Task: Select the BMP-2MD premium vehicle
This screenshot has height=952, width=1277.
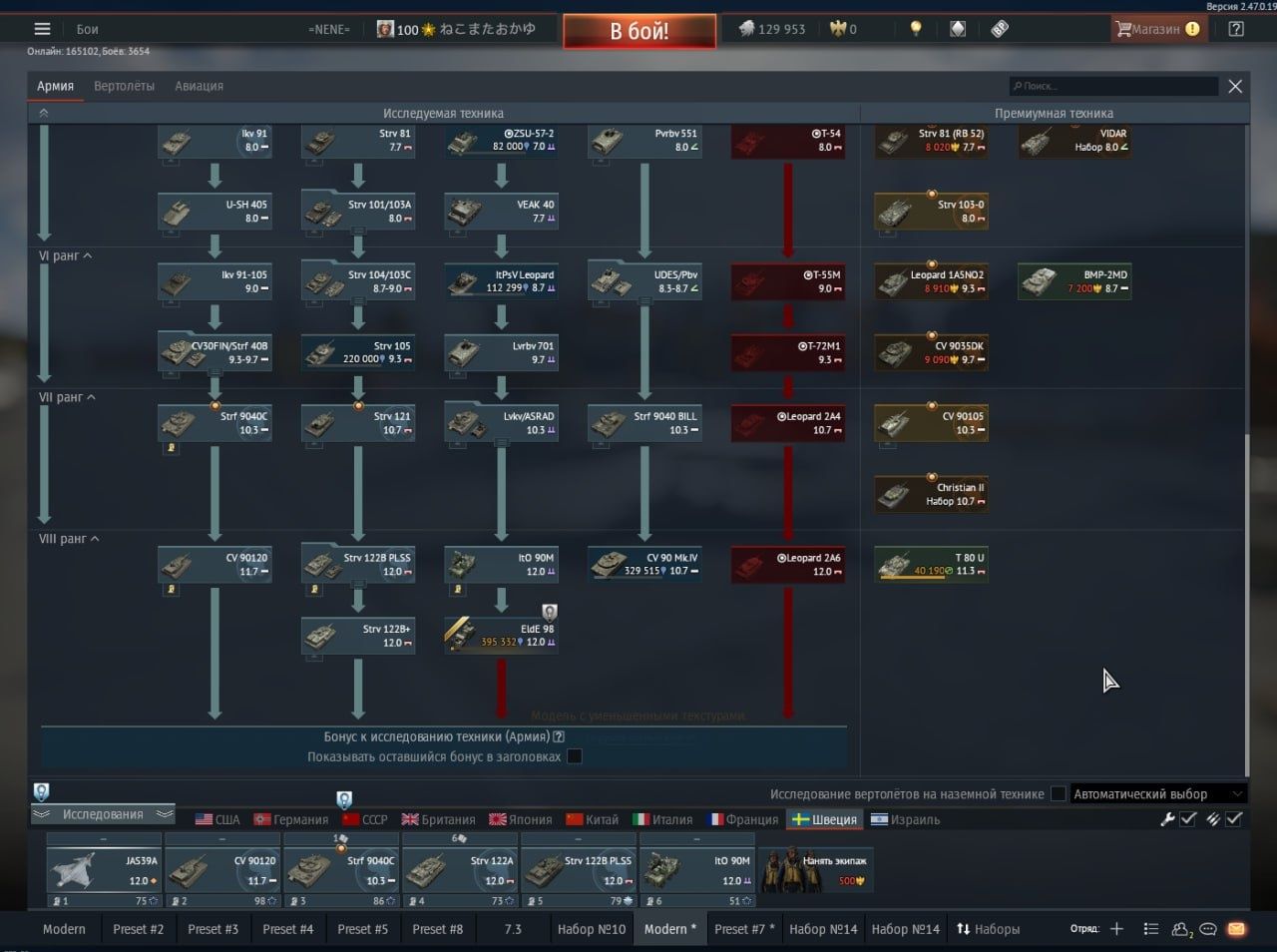Action: [x=1075, y=280]
